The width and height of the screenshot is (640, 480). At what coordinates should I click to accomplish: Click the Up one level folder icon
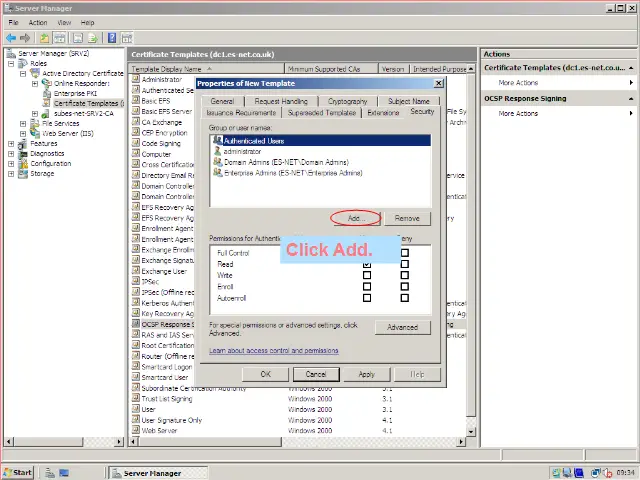45,38
